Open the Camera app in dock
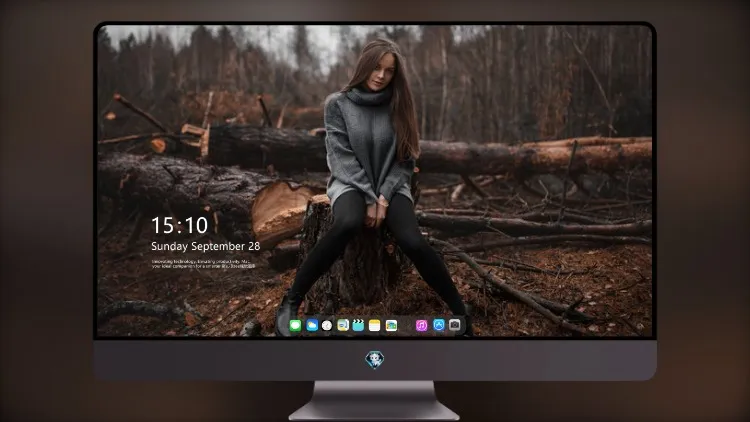 [x=455, y=325]
